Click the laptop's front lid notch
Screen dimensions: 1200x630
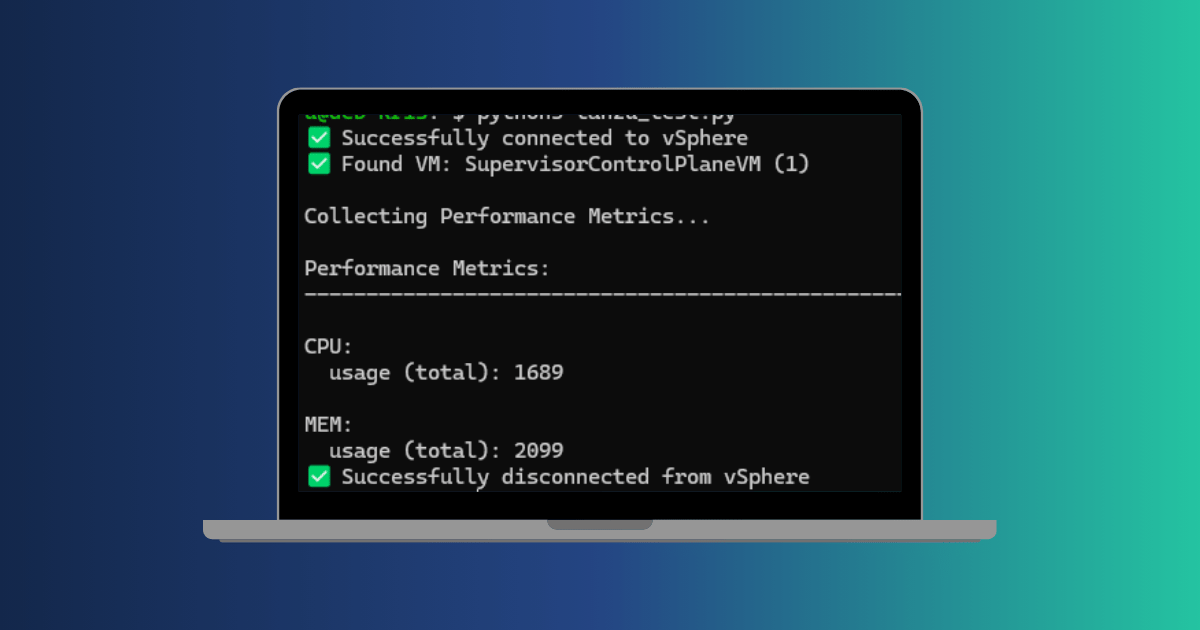pyautogui.click(x=600, y=524)
